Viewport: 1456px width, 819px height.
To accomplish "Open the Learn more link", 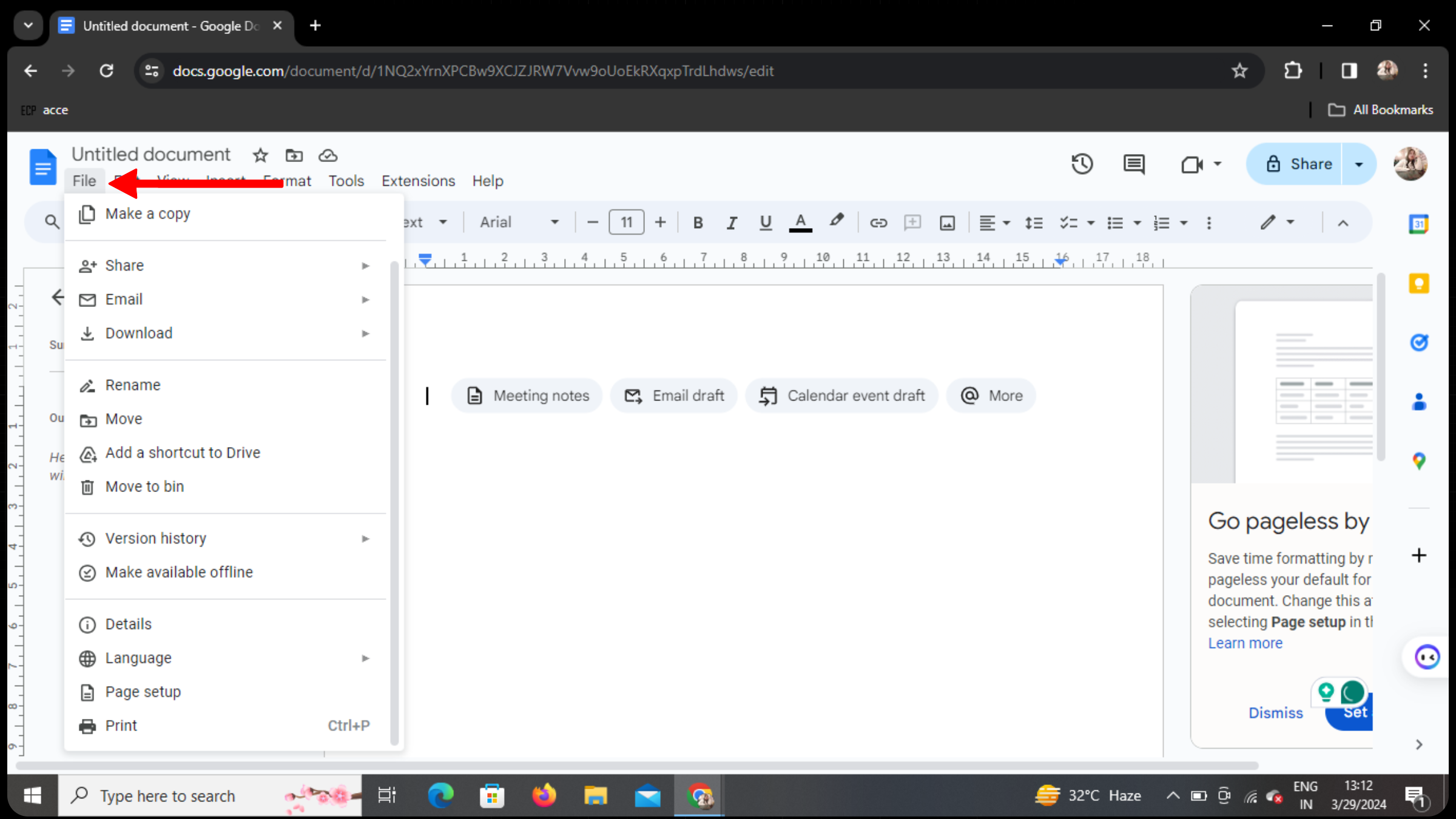I will pos(1245,643).
